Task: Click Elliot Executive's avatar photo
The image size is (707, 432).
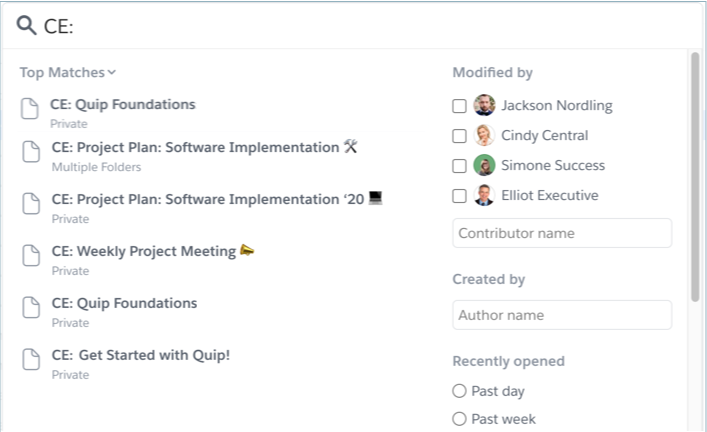Action: tap(484, 195)
